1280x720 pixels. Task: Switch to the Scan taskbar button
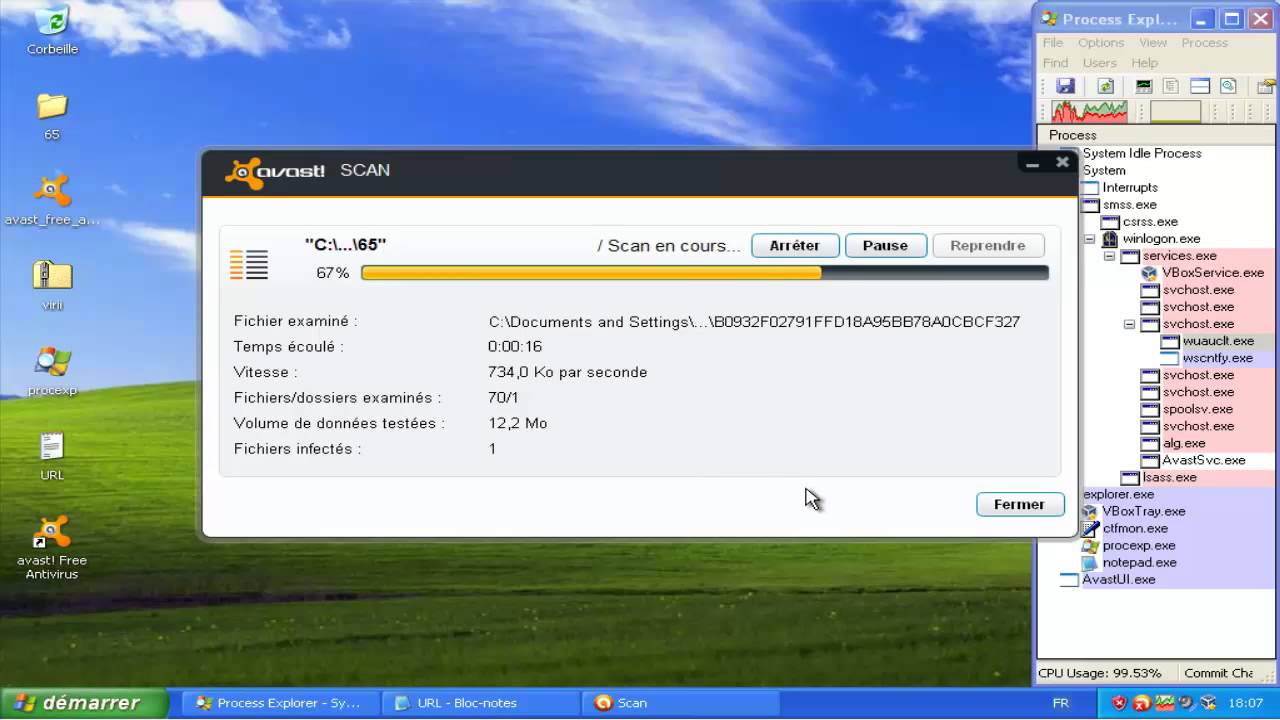pos(680,703)
